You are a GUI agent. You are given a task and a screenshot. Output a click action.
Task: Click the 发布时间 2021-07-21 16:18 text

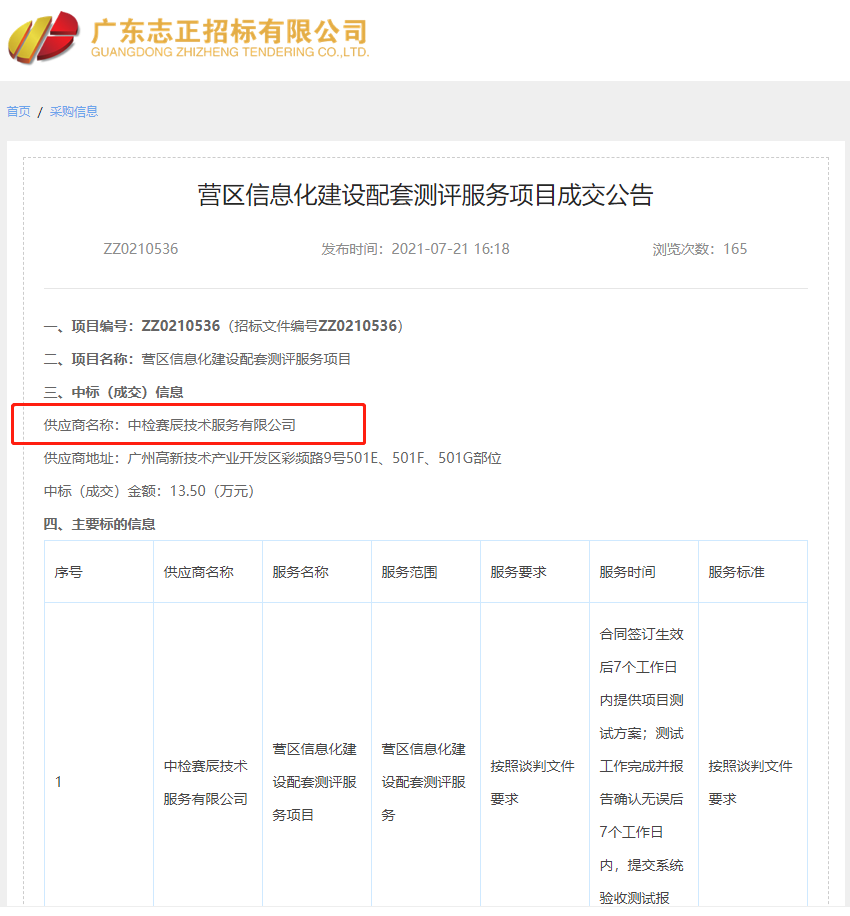coord(415,249)
